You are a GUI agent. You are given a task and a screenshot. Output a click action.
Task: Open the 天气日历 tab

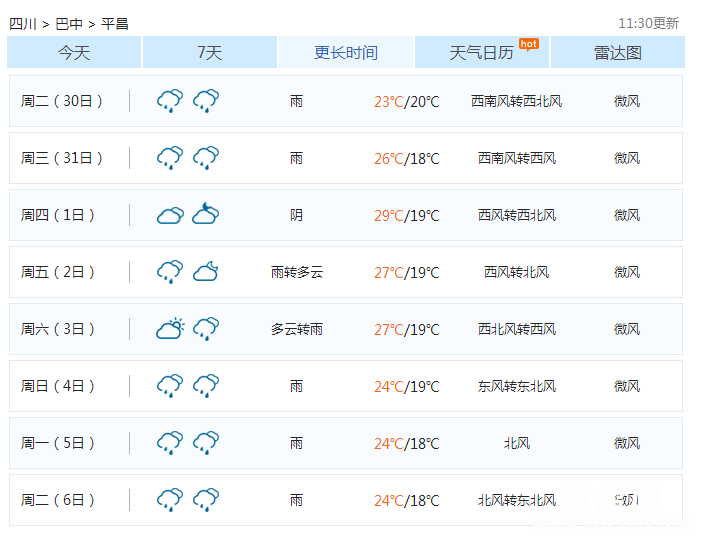(481, 53)
